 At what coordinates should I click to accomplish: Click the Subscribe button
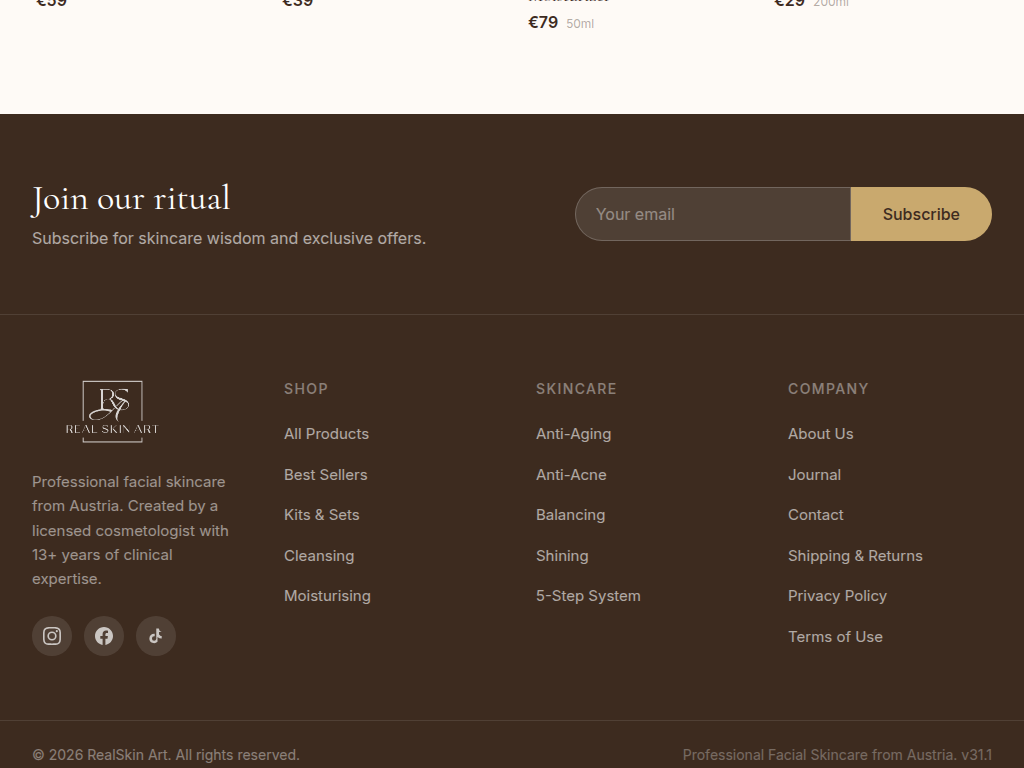pos(920,214)
